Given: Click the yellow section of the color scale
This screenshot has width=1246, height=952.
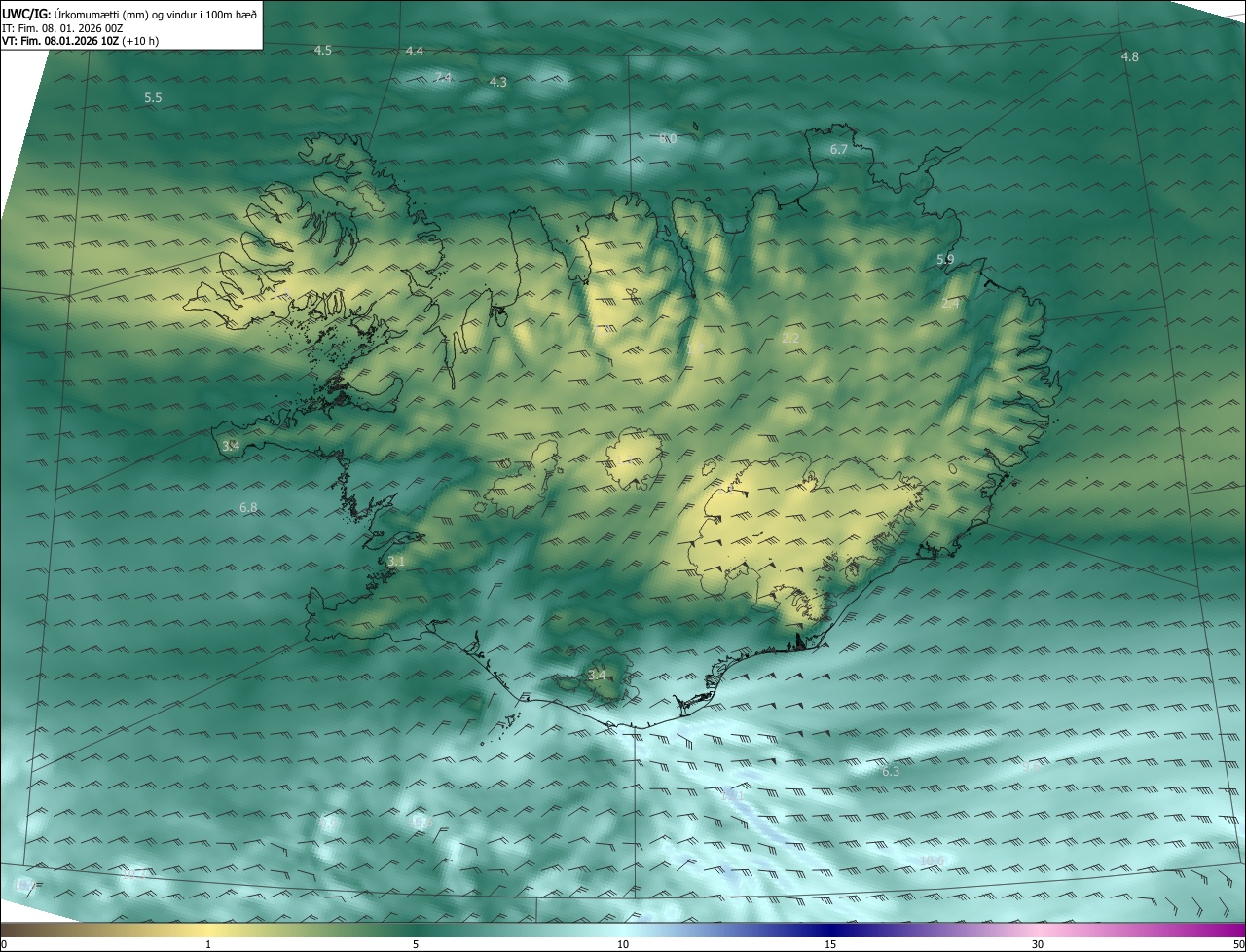Looking at the screenshot, I should [x=208, y=930].
